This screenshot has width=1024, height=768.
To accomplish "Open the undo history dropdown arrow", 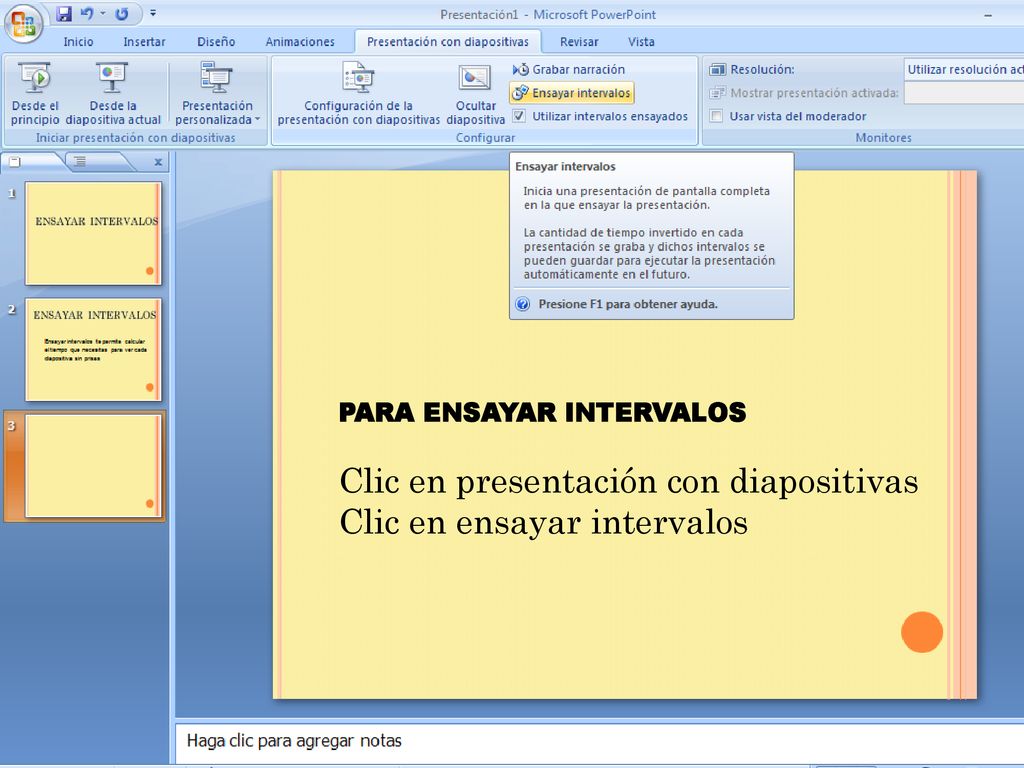I will point(103,14).
